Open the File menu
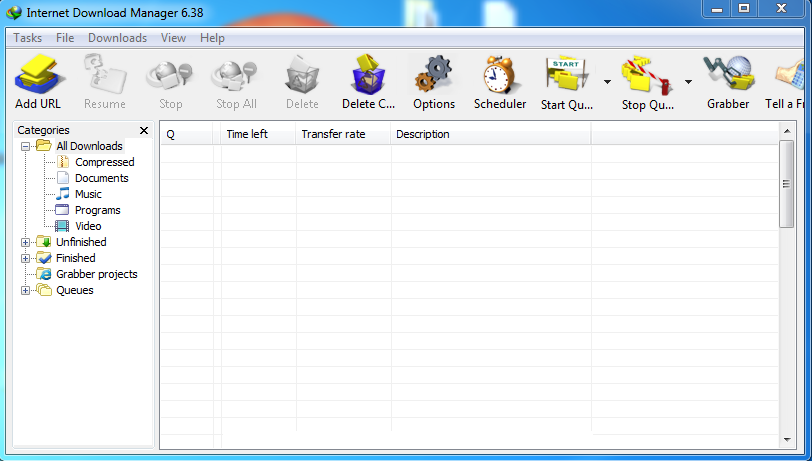812x461 pixels. point(65,38)
